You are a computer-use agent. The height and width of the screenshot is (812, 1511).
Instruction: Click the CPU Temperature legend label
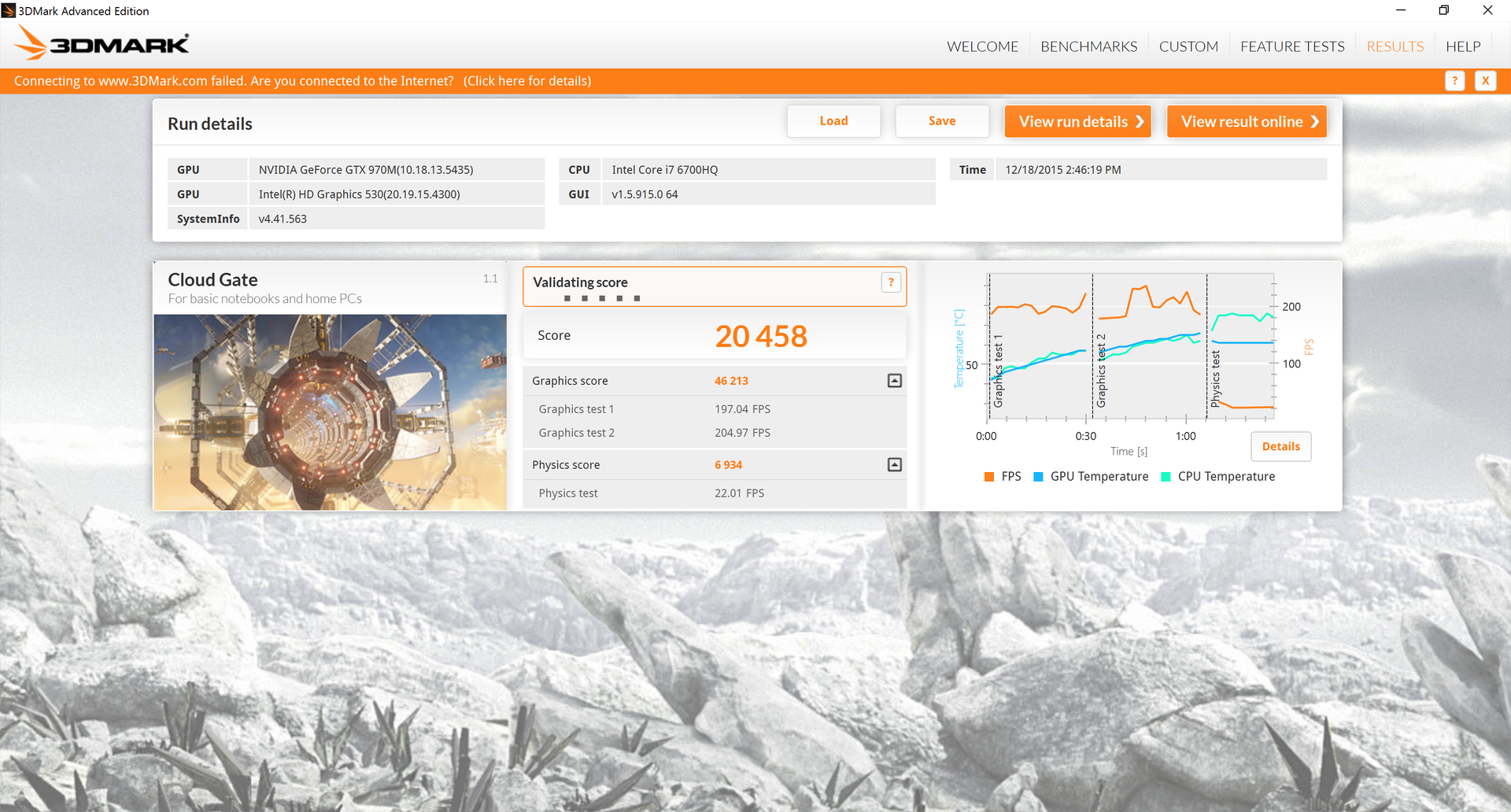[x=1226, y=477]
